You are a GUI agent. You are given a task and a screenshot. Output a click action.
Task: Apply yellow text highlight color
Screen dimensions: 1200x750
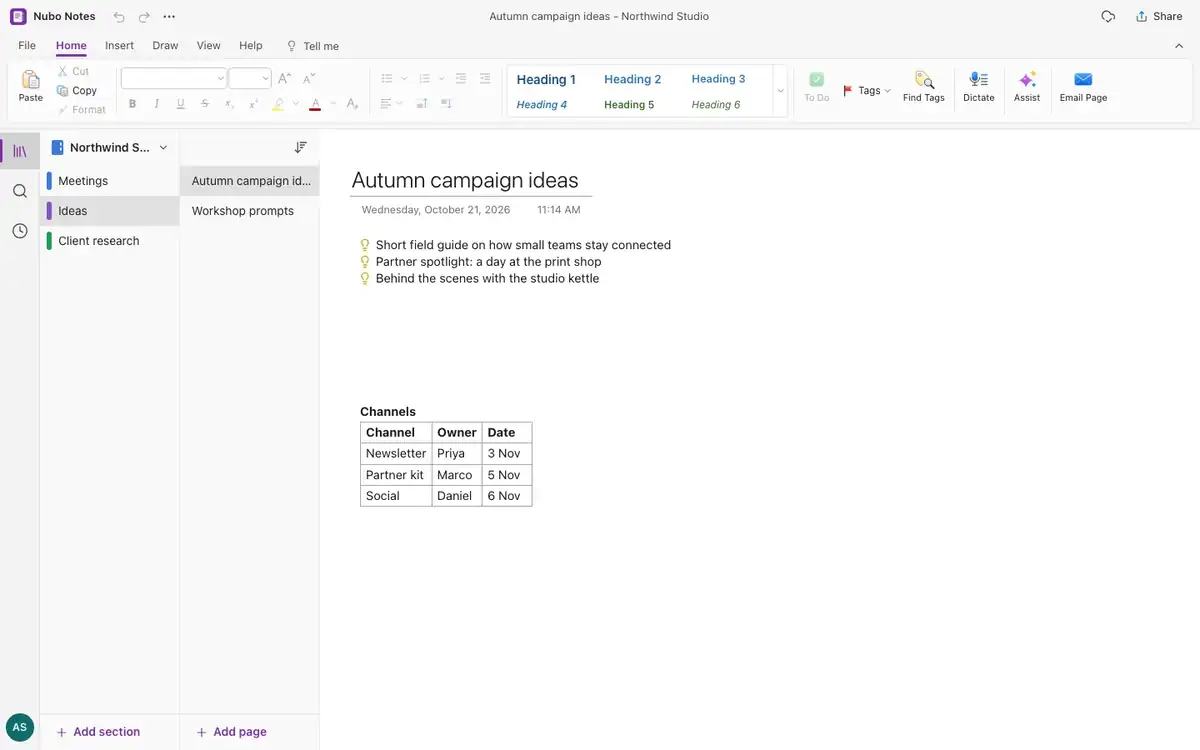click(279, 103)
